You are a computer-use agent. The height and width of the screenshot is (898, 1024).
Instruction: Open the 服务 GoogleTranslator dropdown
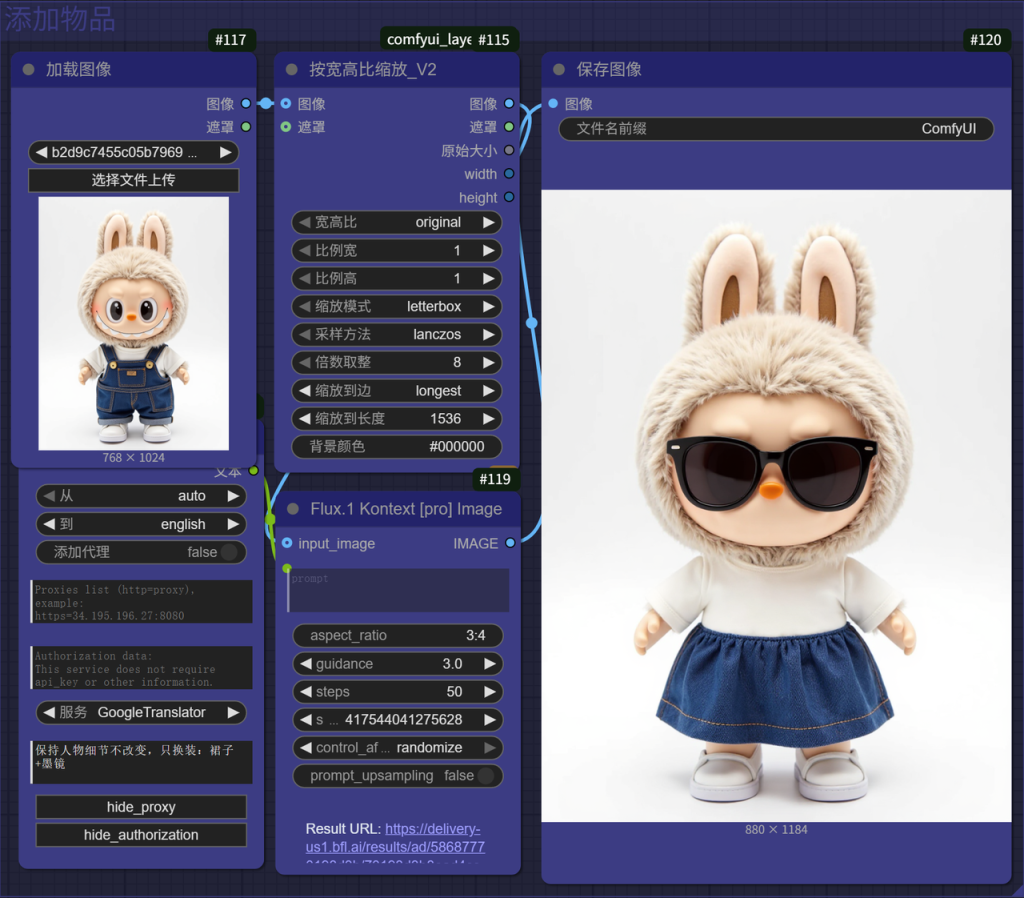pos(141,713)
